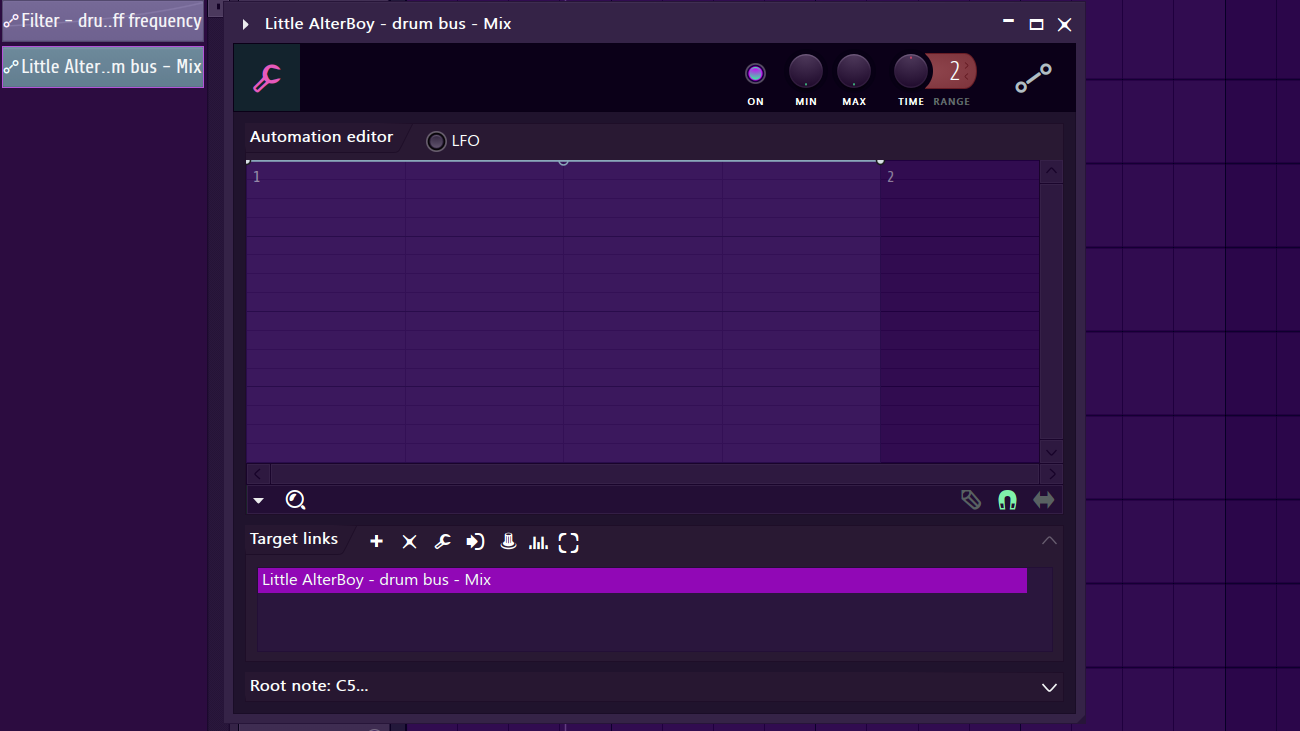Click the automation link icon at top right
Viewport: 1300px width, 731px height.
pos(1033,79)
